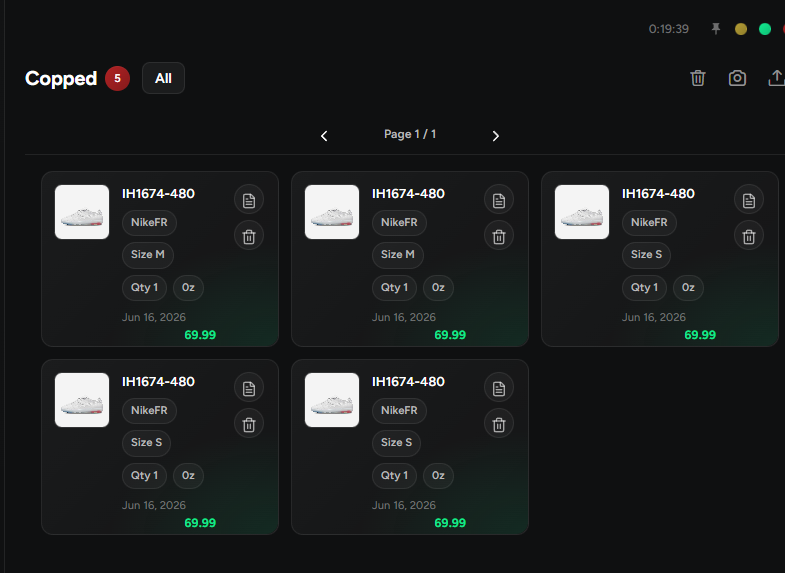Select the All filter button
785x573 pixels.
pyautogui.click(x=163, y=78)
